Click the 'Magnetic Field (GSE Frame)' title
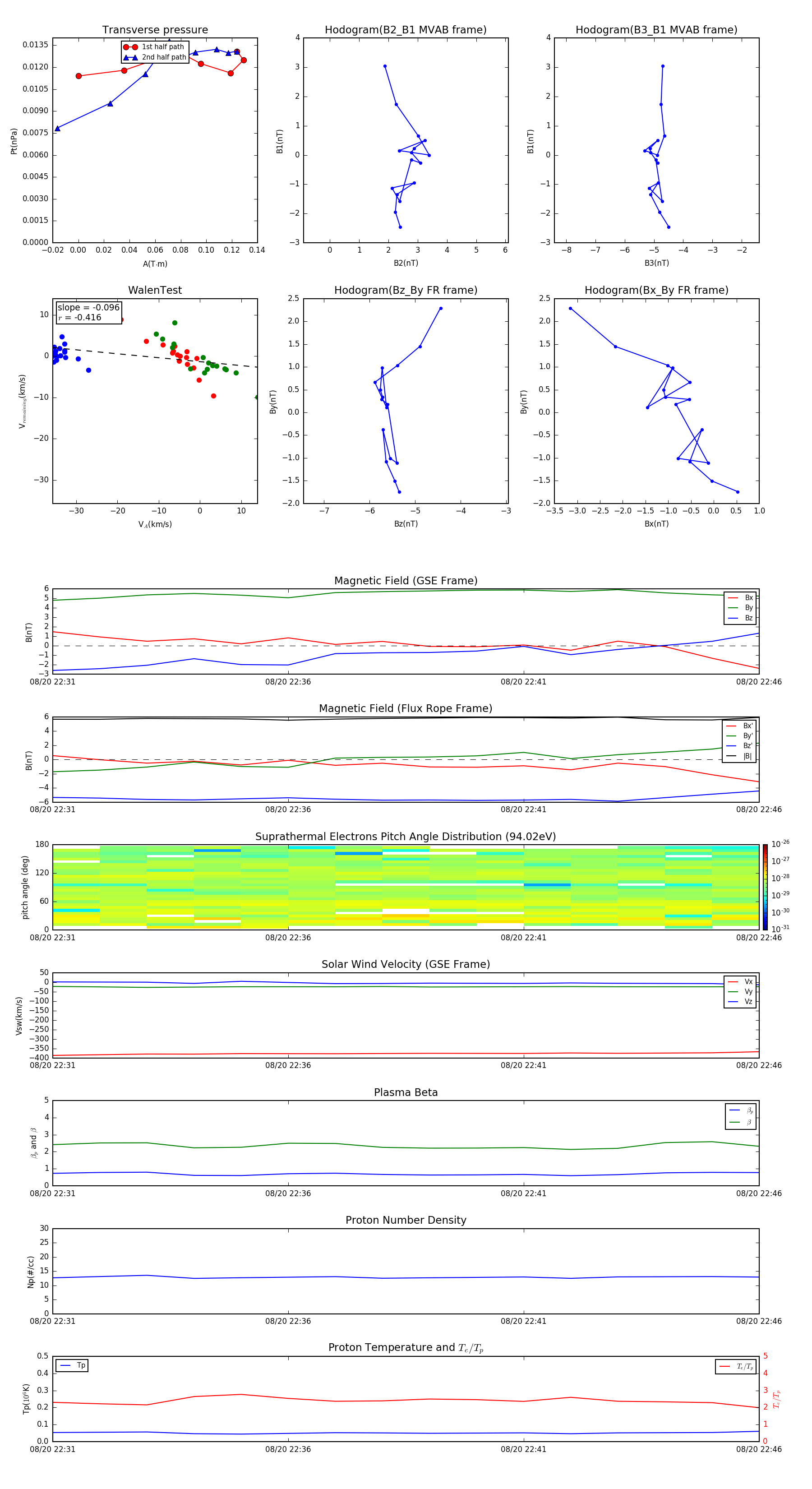Viewport: 812px width, 1489px height. (x=406, y=580)
